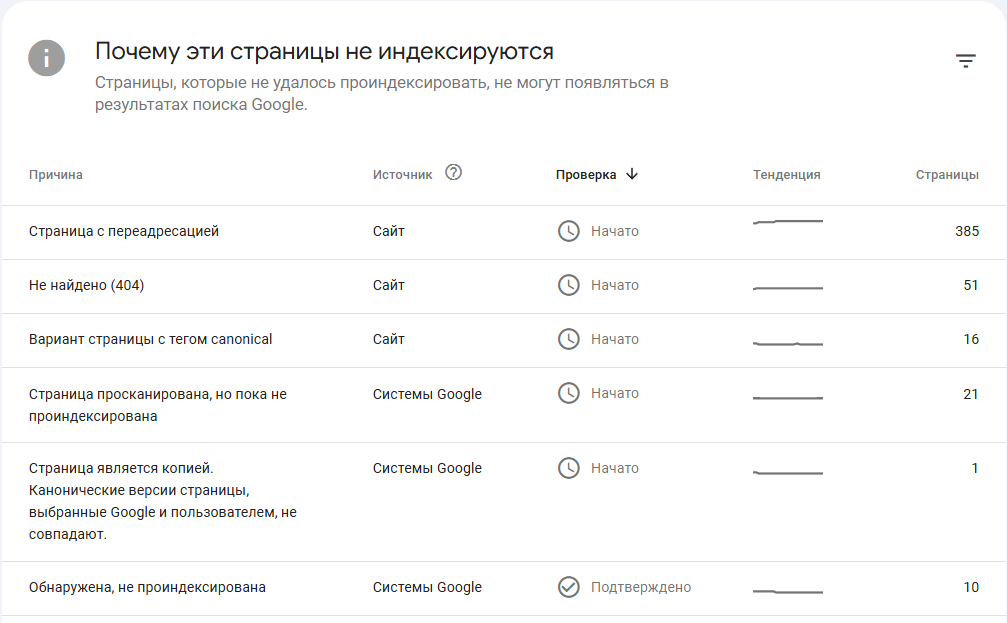Click the trend sparkline in Страница с переадресацией row
The height and width of the screenshot is (623, 1007).
tap(788, 222)
